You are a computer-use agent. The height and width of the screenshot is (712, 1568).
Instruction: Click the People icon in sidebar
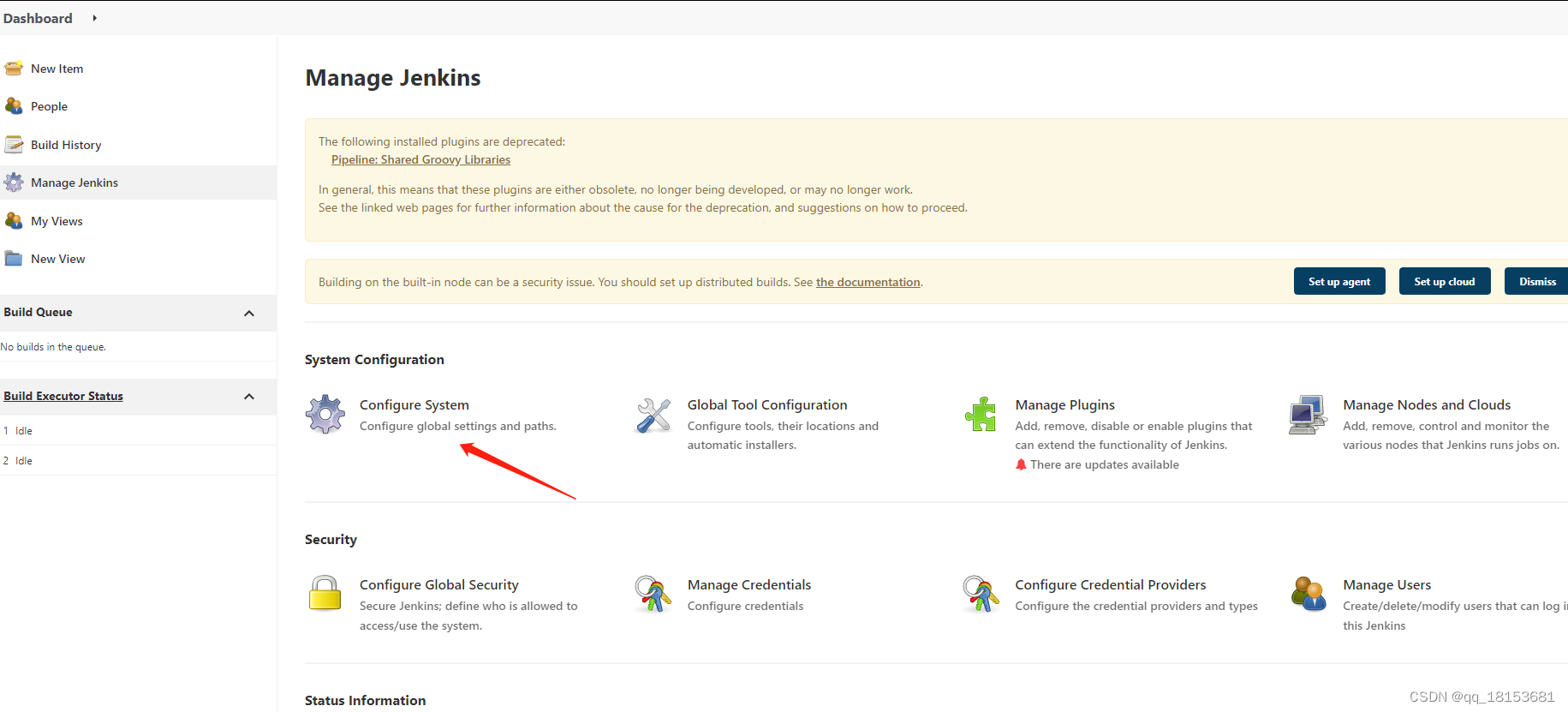coord(14,106)
